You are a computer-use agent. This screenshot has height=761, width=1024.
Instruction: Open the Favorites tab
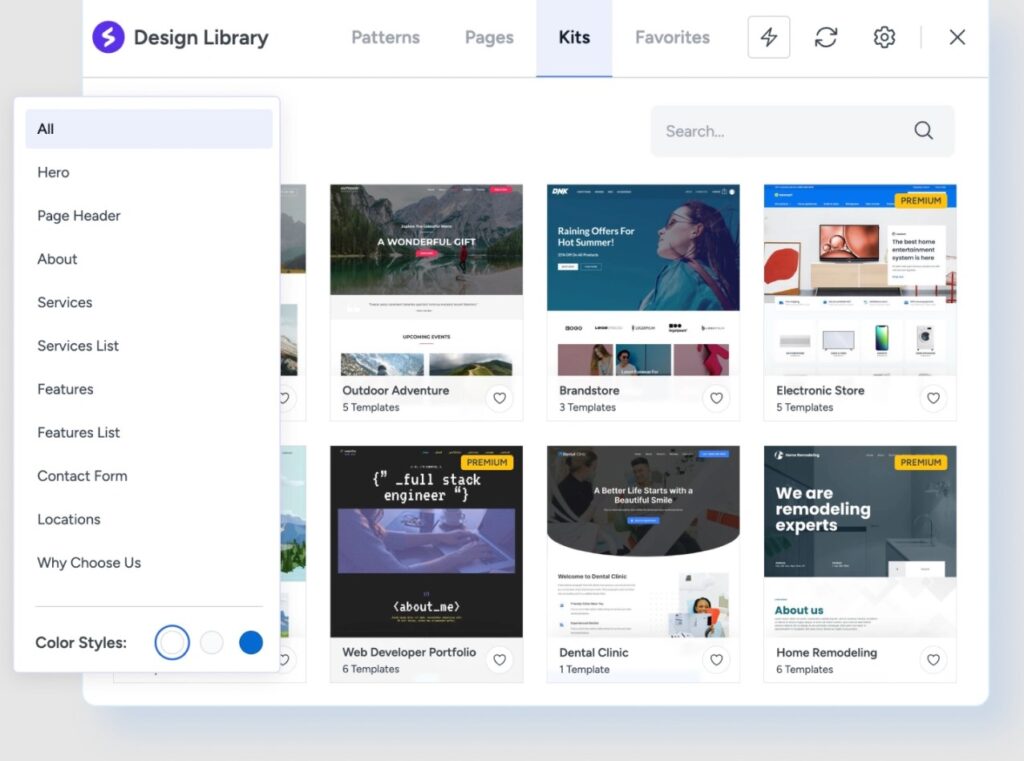pyautogui.click(x=672, y=38)
